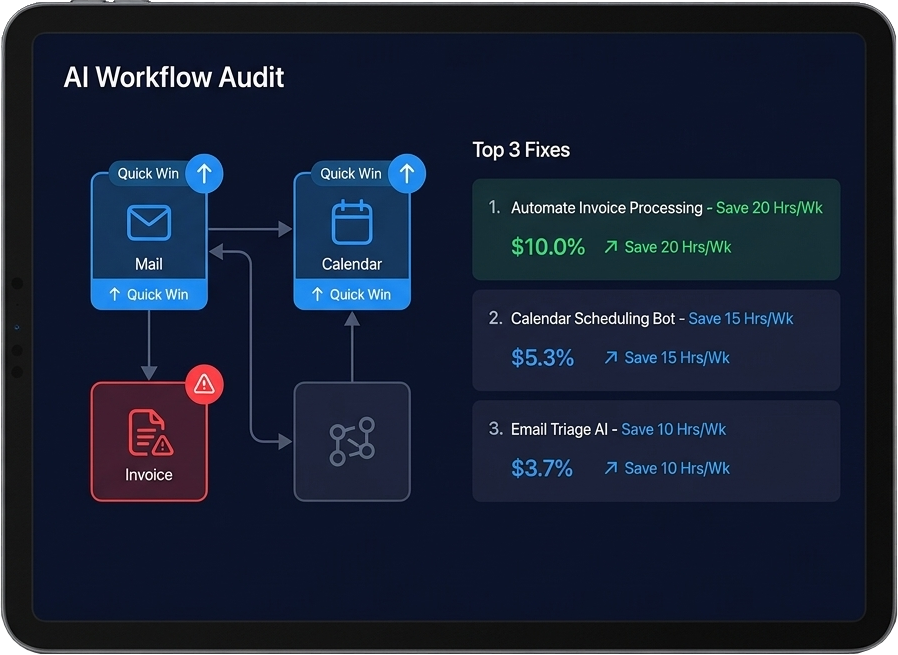This screenshot has width=898, height=655.
Task: Click Save 20 Hrs/Wk below $10.0%
Action: (x=678, y=247)
